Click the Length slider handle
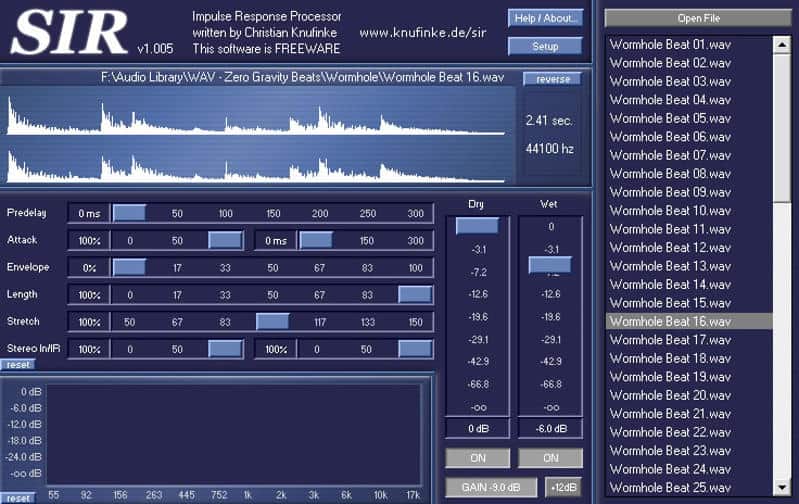Viewport: 799px width, 504px height. [x=415, y=295]
